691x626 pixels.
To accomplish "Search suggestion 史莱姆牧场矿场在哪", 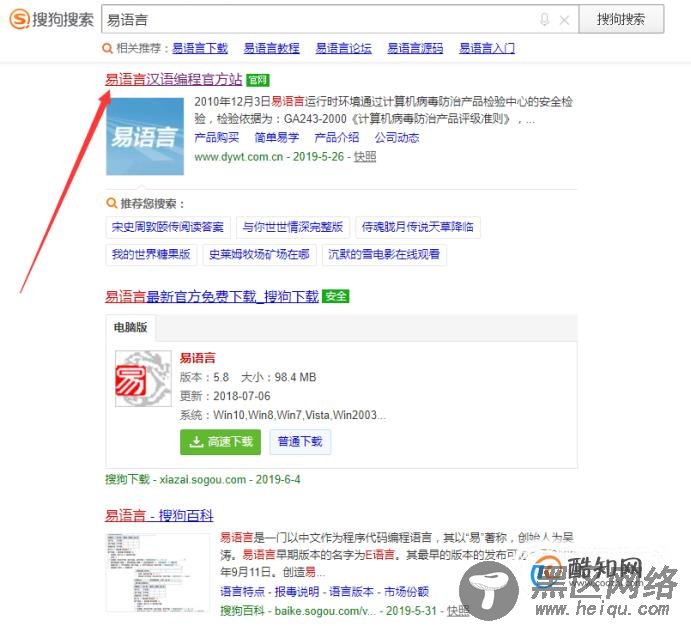I will tap(259, 254).
